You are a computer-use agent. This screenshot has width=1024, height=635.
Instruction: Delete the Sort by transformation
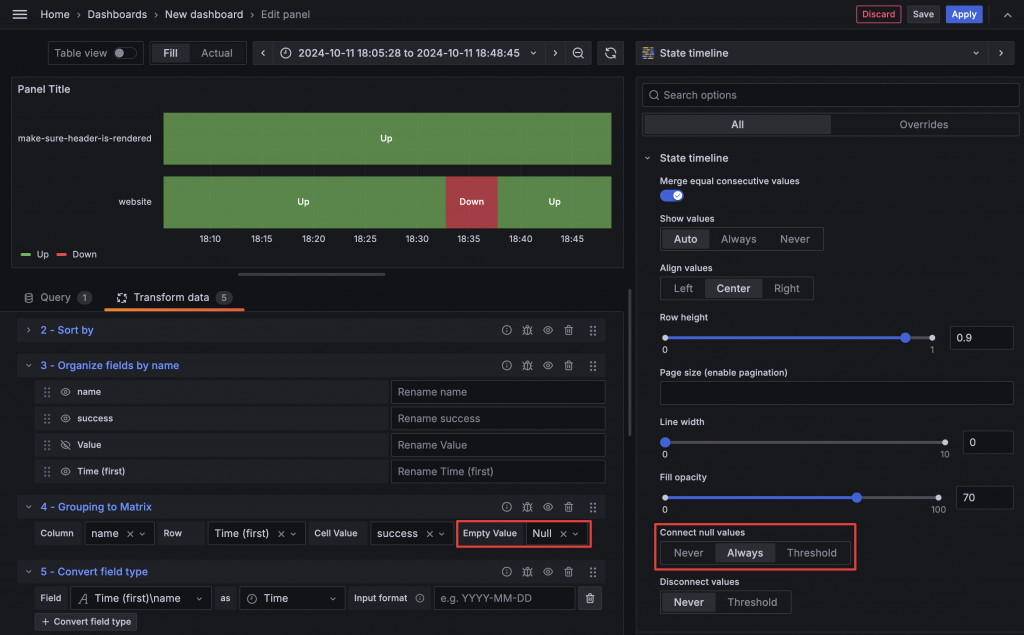pyautogui.click(x=569, y=330)
